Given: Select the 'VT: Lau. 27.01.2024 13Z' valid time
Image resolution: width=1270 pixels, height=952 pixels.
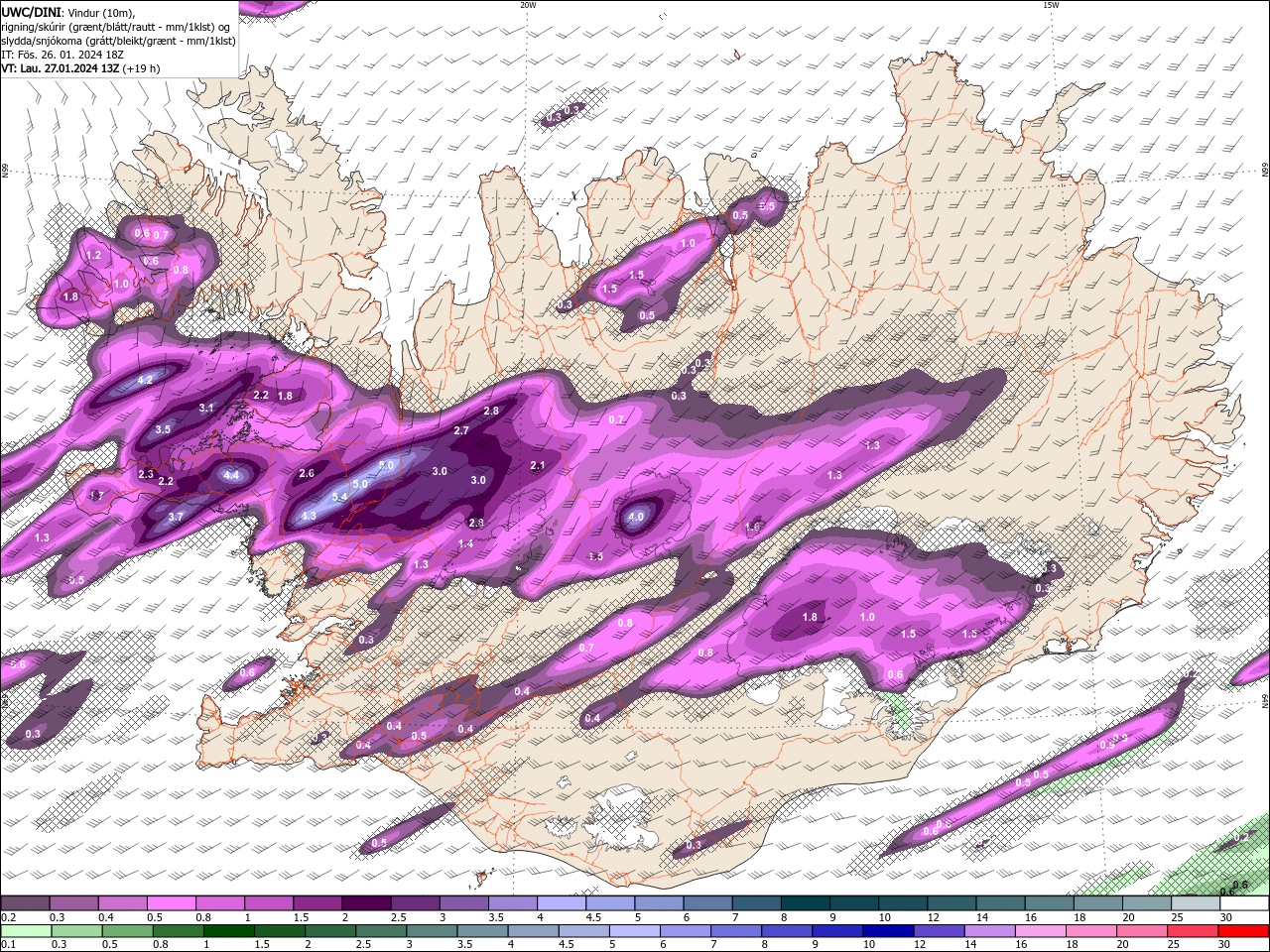Looking at the screenshot, I should [x=60, y=68].
